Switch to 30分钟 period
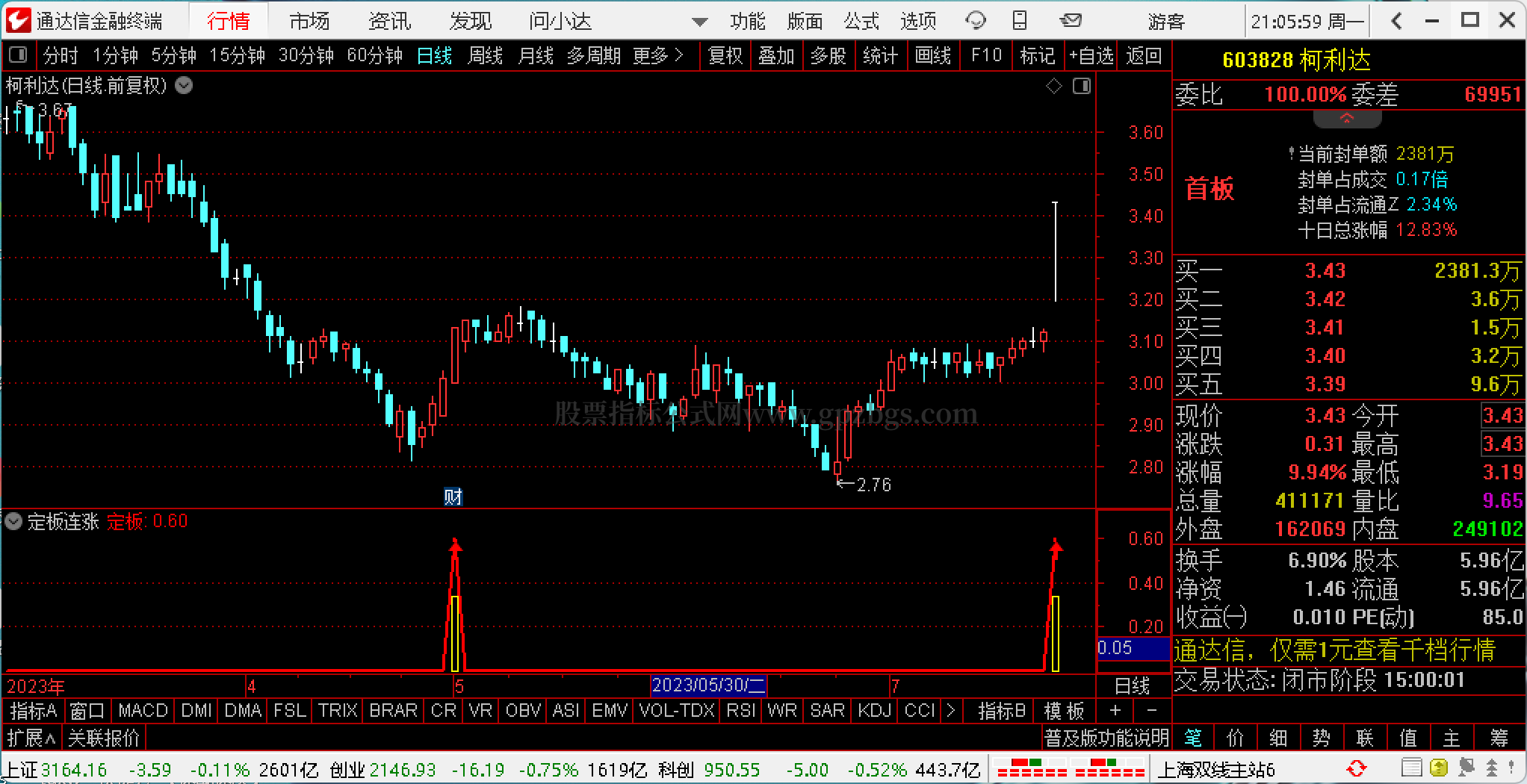Viewport: 1527px width, 784px height. click(x=306, y=55)
